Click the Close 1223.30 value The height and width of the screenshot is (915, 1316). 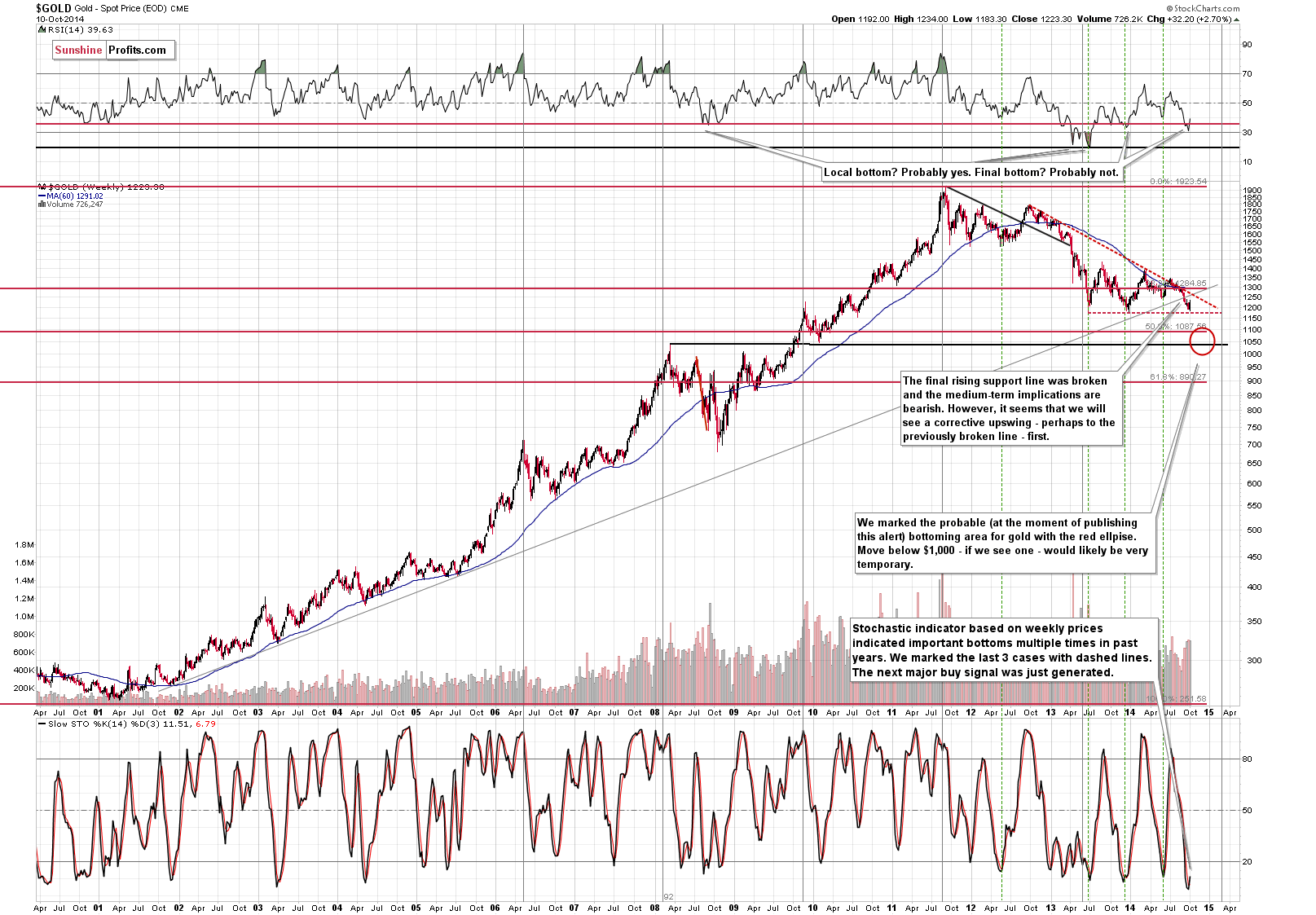point(1042,19)
